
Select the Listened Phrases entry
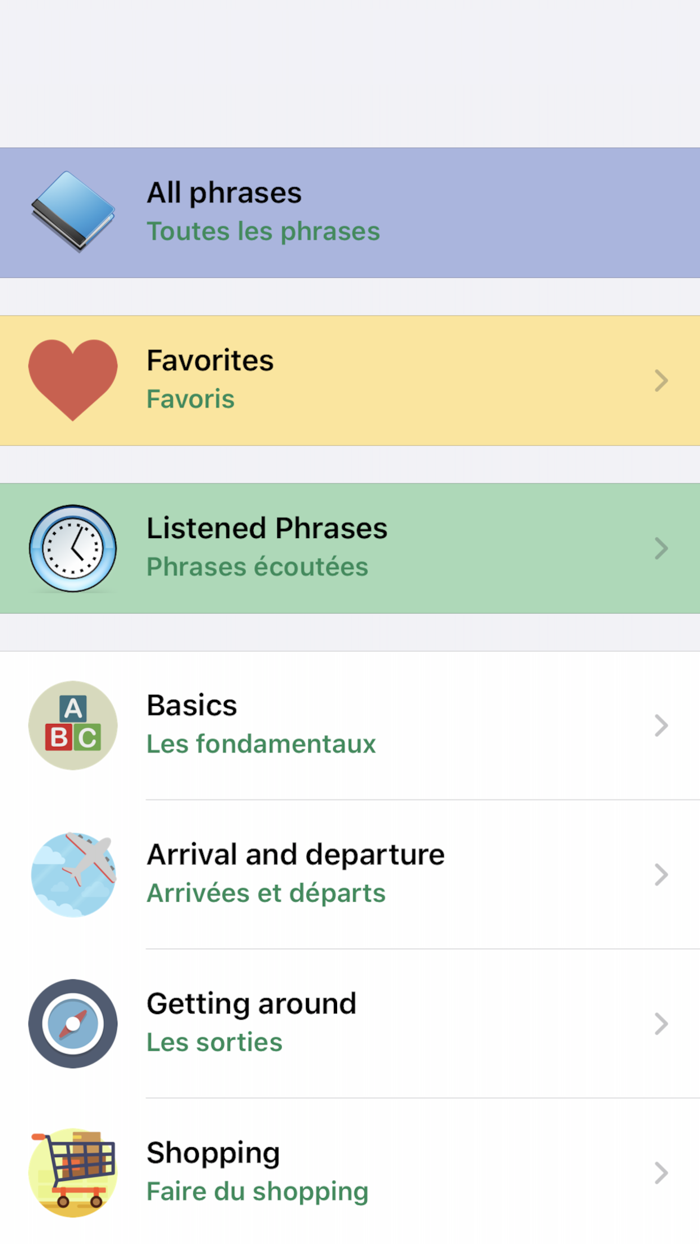pyautogui.click(x=350, y=548)
